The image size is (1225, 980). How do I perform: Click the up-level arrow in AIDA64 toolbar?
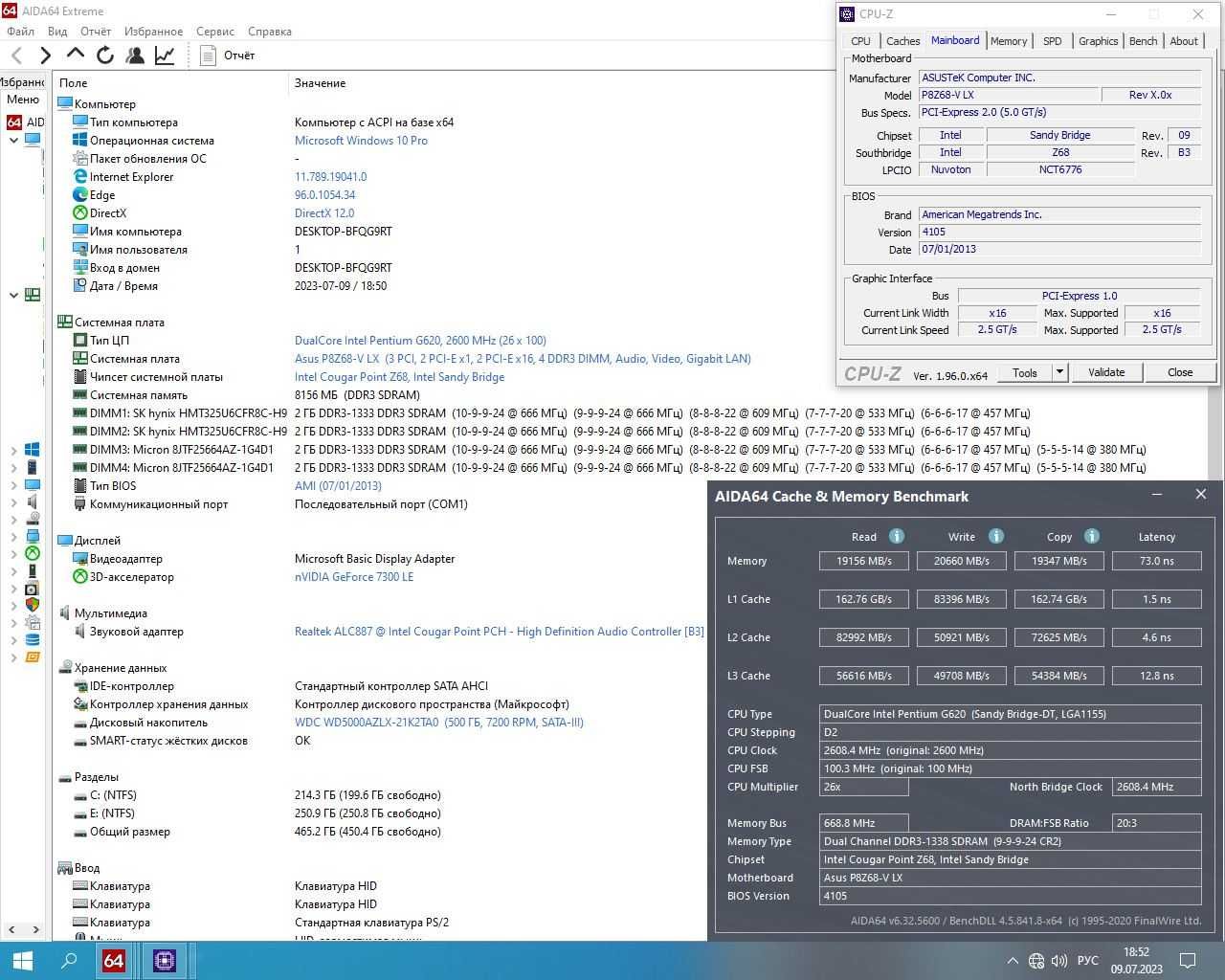pos(75,55)
